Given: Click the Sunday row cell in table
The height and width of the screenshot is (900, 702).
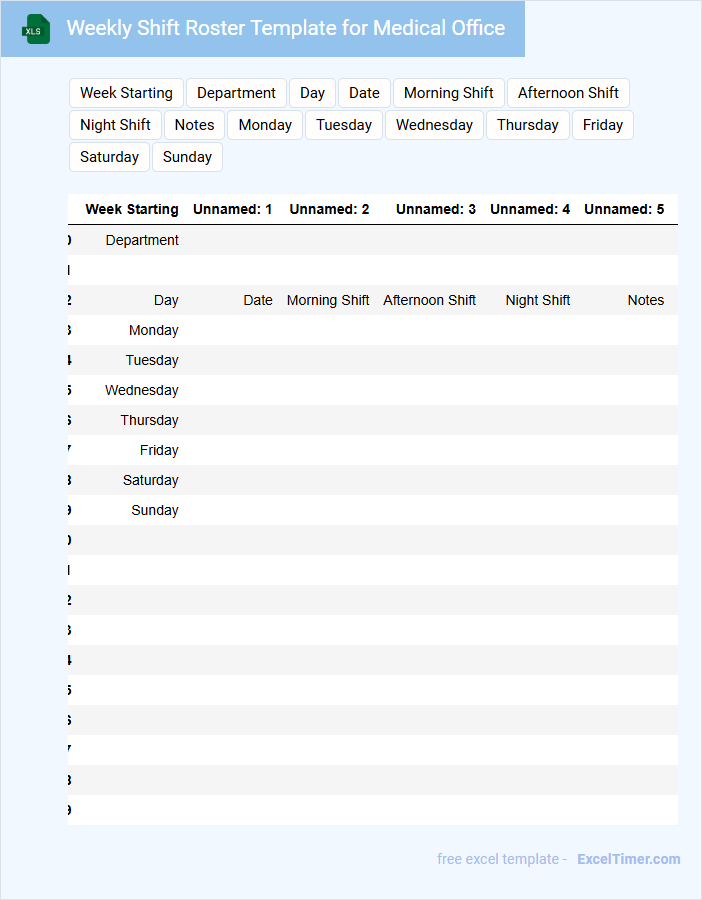Looking at the screenshot, I should click(x=154, y=510).
